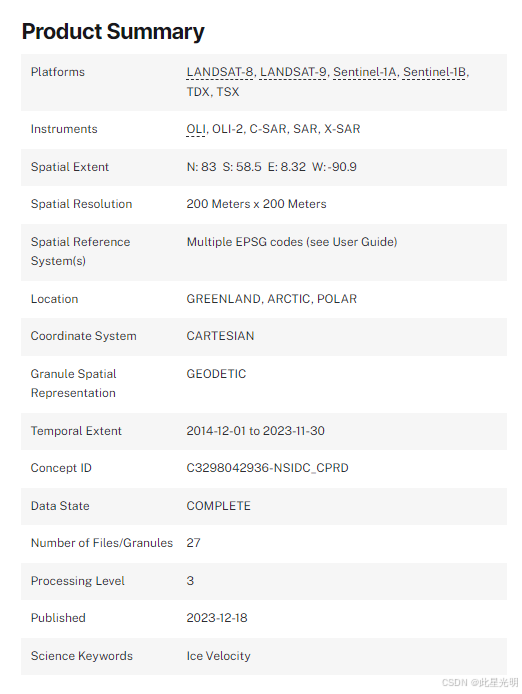Select the Temporal Extent date range
The height and width of the screenshot is (694, 522).
pos(255,431)
